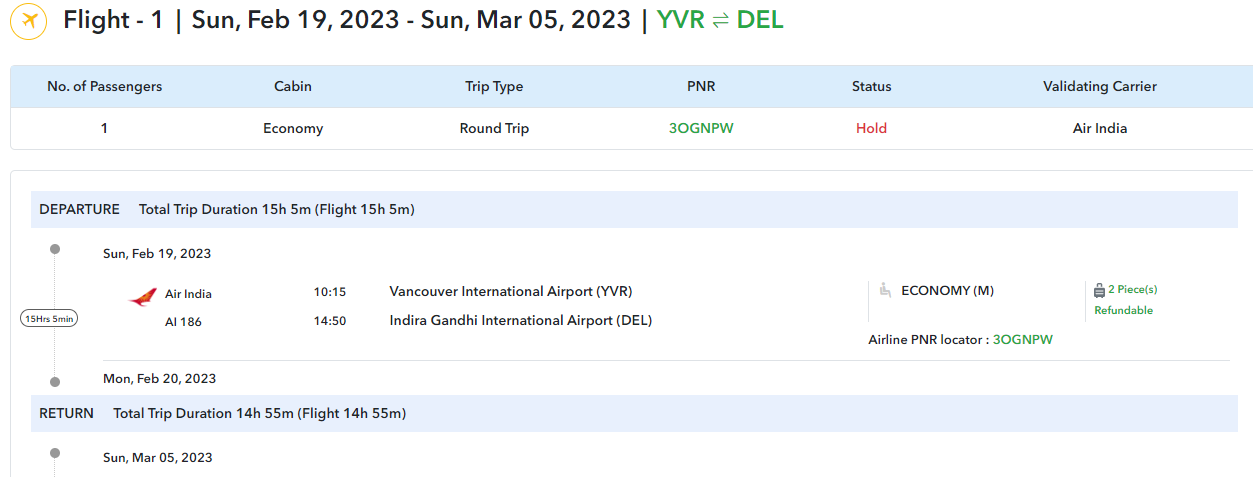Viewport: 1253px width, 477px height.
Task: Click the DEPARTURE section header
Action: pos(79,209)
